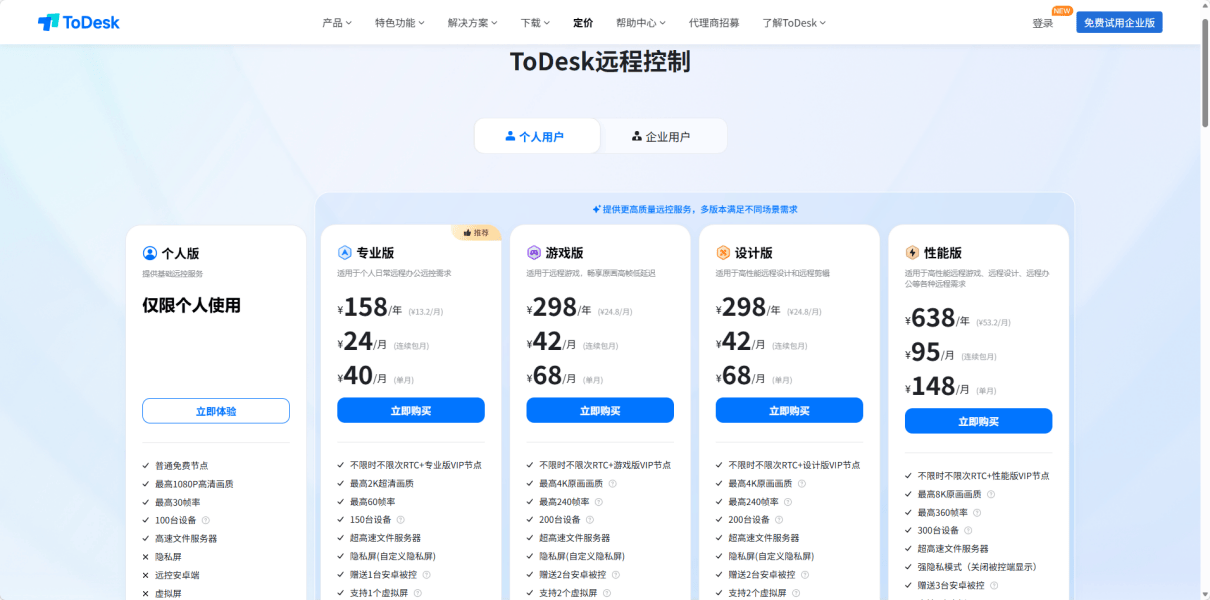Click help icon beside 最高240帧率 in 设计版
The height and width of the screenshot is (600, 1210).
tap(787, 502)
